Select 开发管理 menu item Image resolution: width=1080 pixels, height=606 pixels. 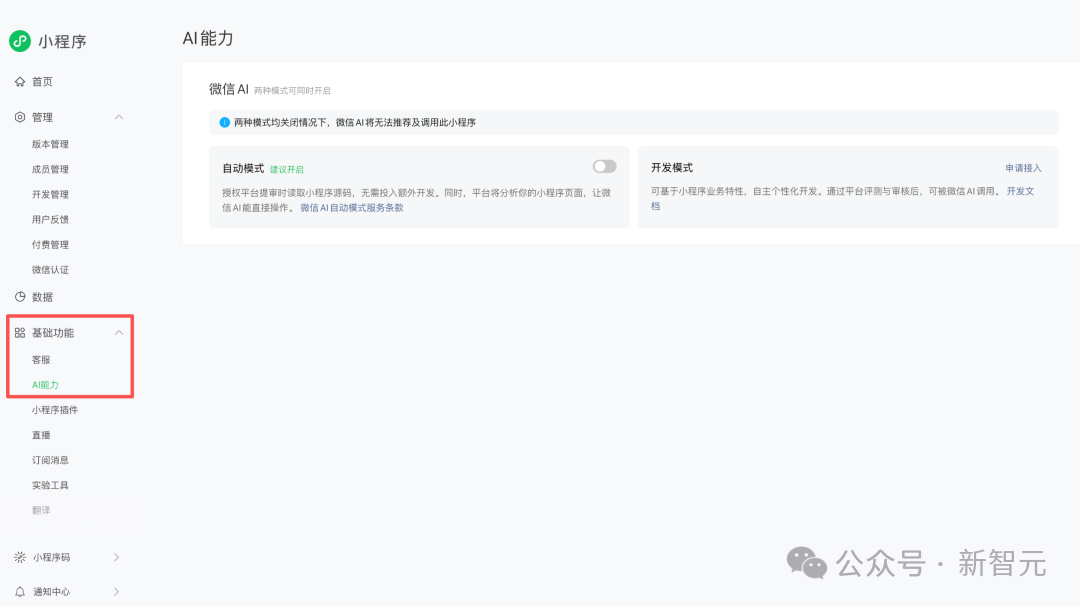coord(50,194)
